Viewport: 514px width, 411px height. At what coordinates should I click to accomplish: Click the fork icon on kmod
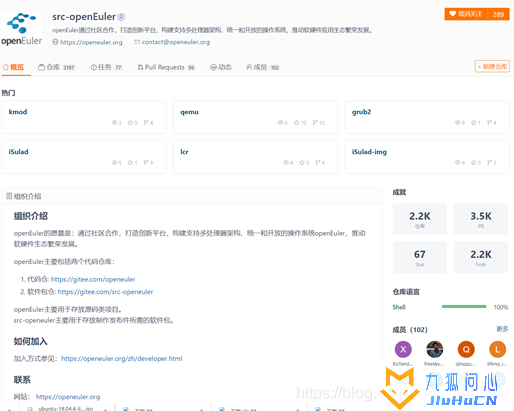pyautogui.click(x=146, y=123)
